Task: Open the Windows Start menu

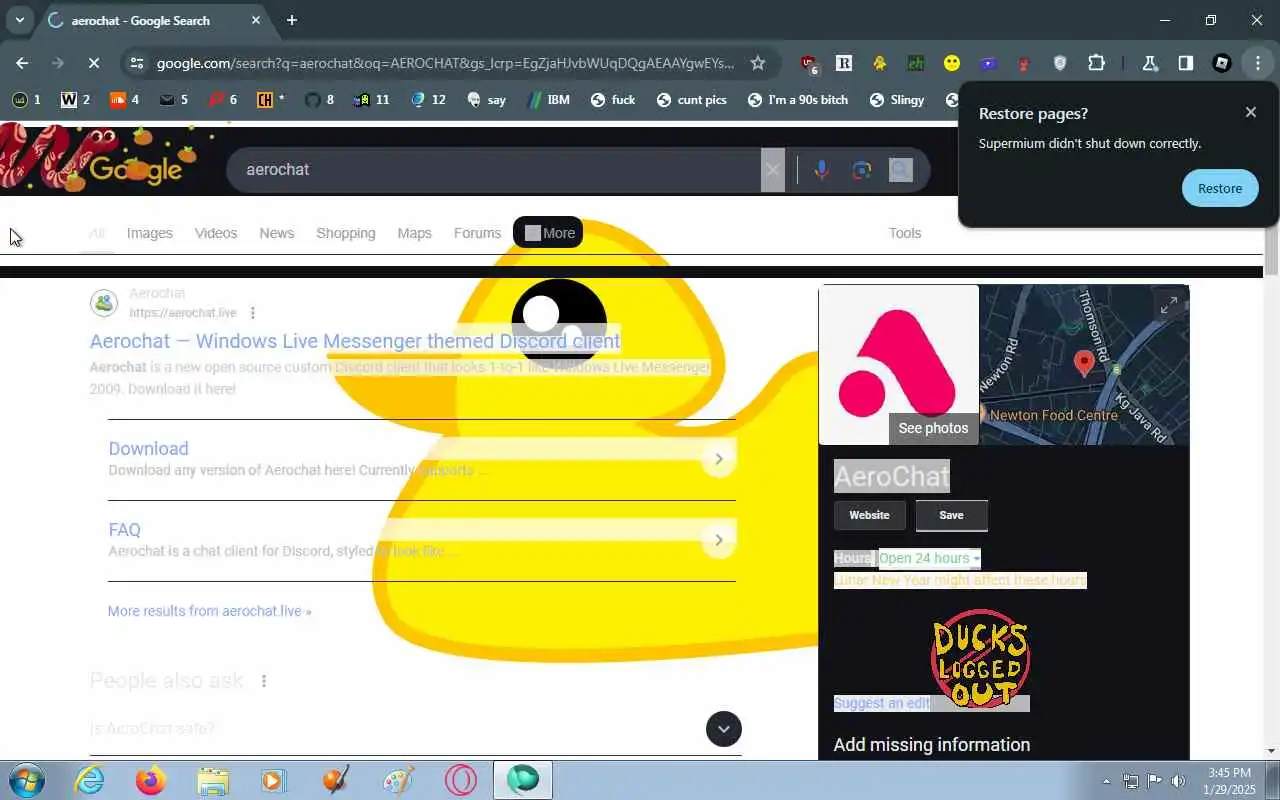Action: tap(26, 780)
